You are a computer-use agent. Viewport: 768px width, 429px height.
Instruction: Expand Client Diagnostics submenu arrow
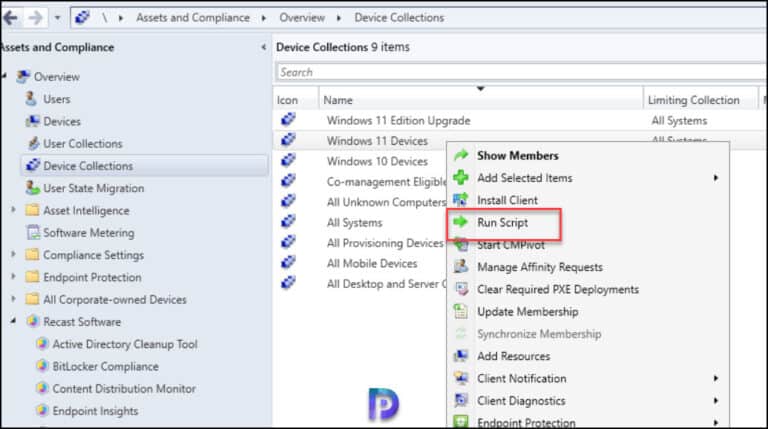pyautogui.click(x=716, y=401)
